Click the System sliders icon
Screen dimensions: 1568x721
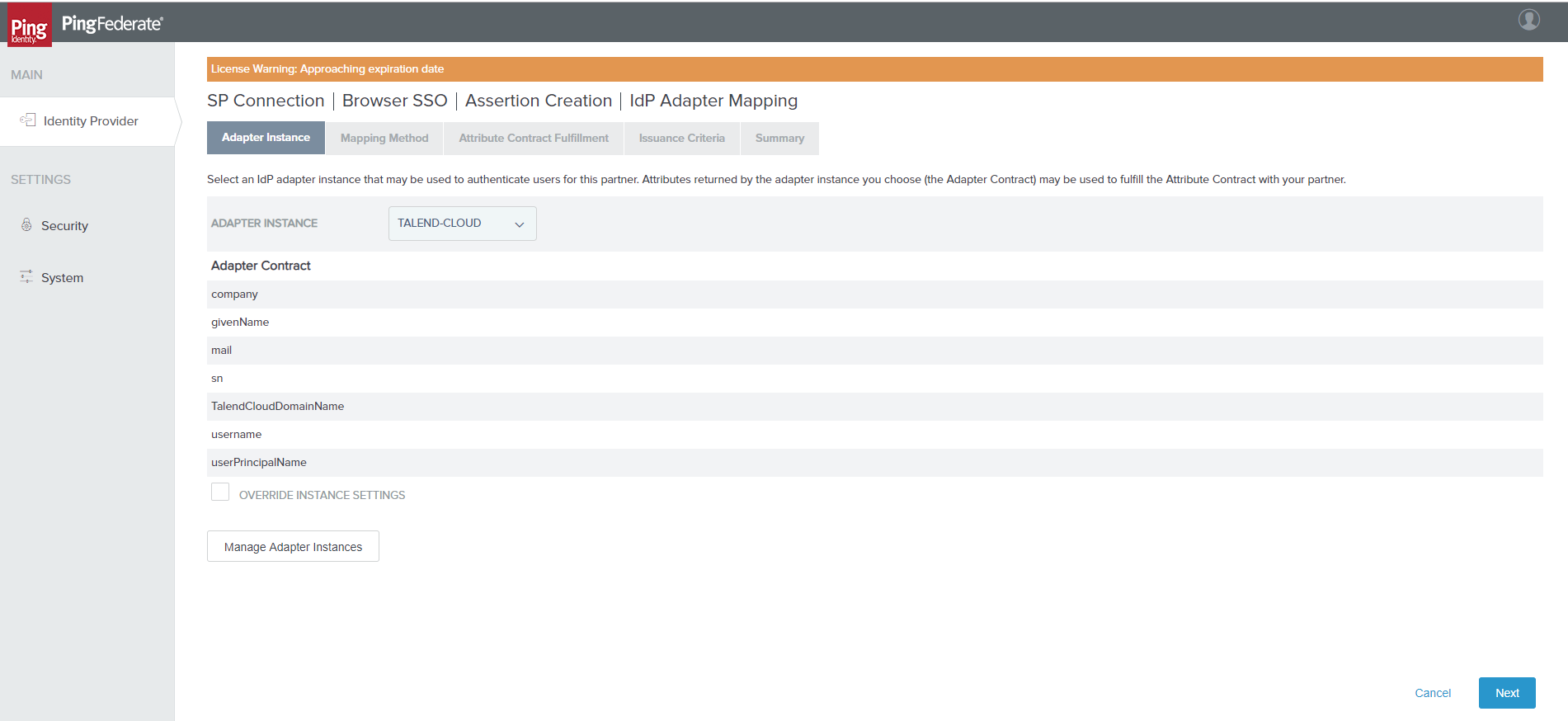point(26,276)
